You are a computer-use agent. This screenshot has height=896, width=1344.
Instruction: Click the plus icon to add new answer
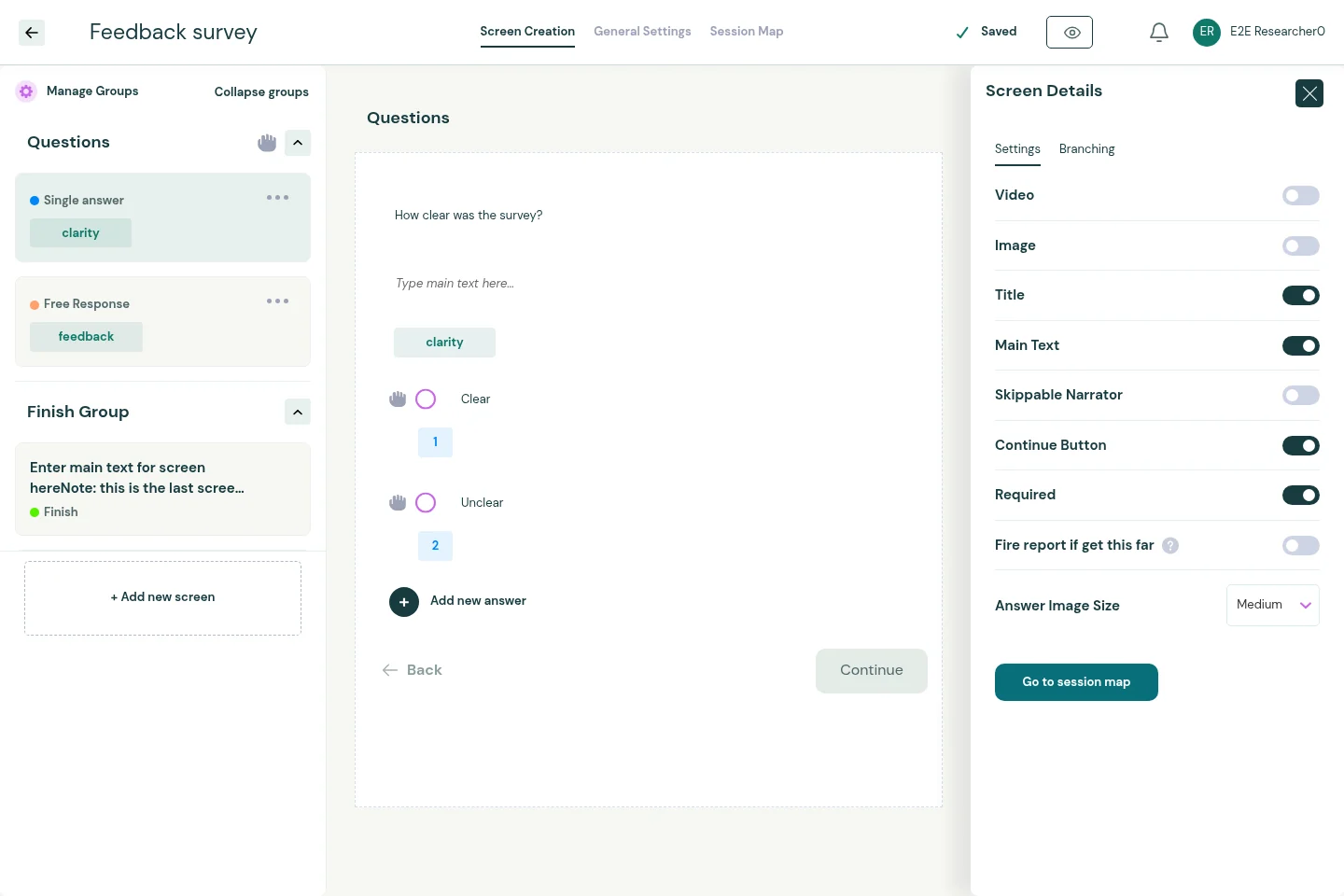404,602
